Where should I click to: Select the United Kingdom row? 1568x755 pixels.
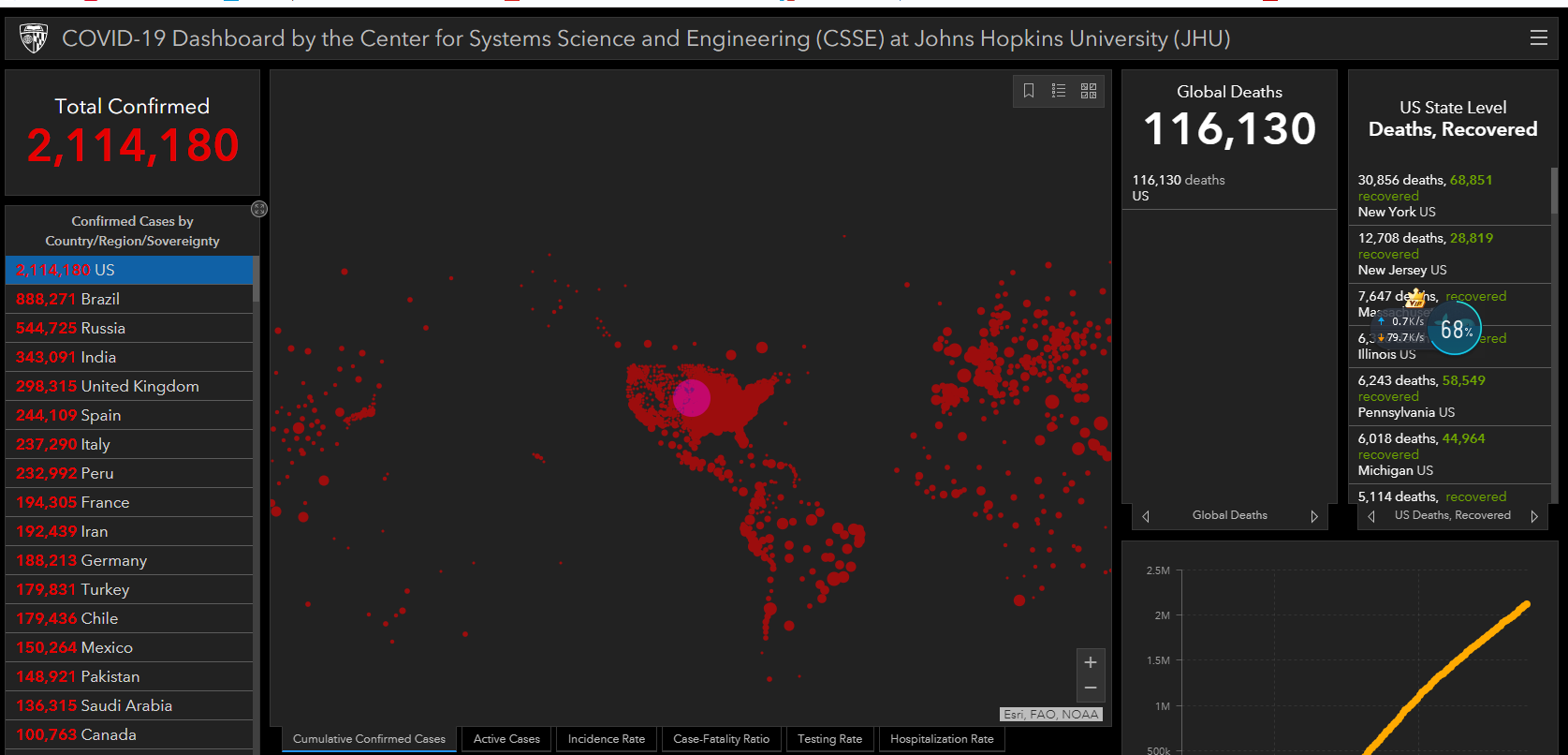click(x=129, y=386)
